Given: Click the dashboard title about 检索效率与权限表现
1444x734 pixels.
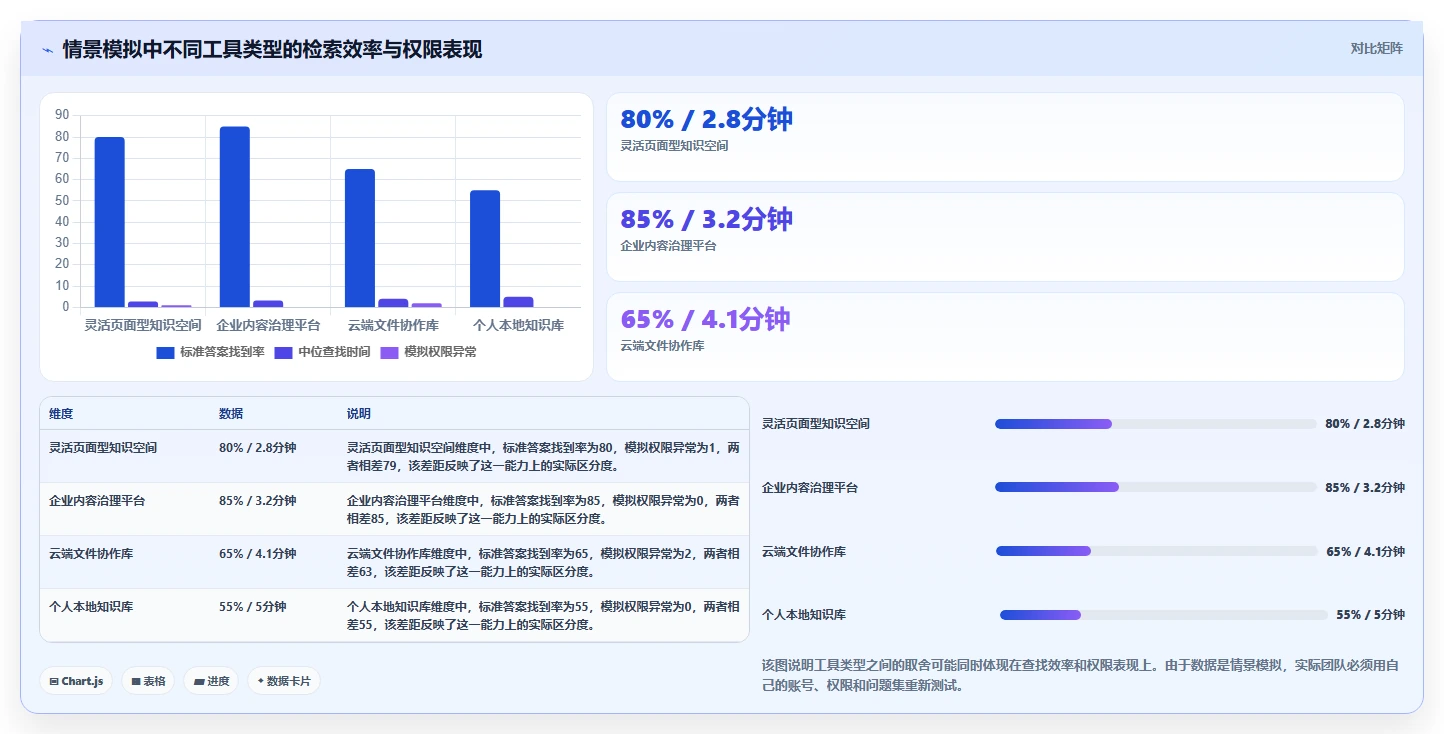Looking at the screenshot, I should (x=272, y=50).
